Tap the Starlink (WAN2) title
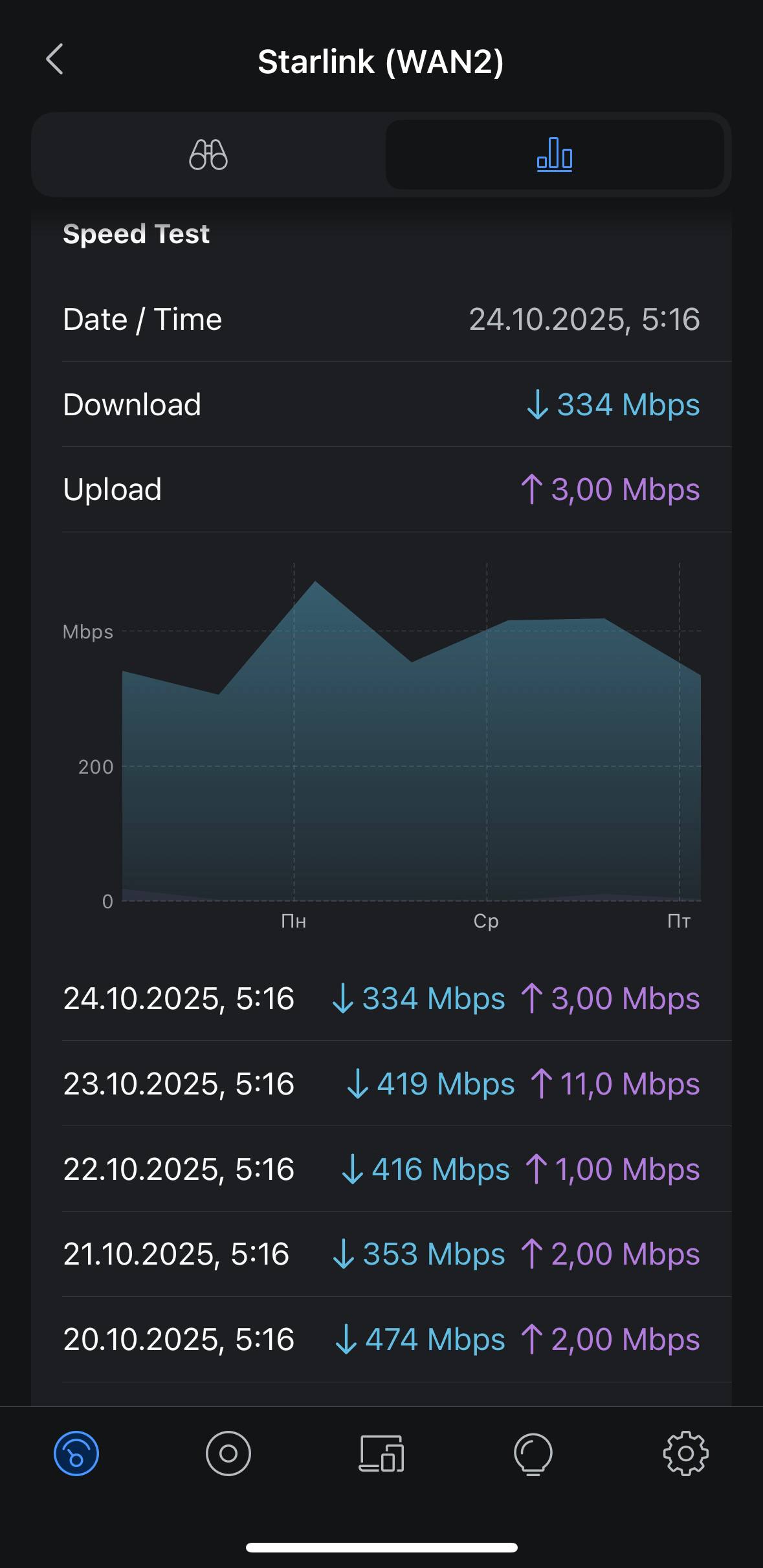This screenshot has height=1568, width=763. (381, 62)
